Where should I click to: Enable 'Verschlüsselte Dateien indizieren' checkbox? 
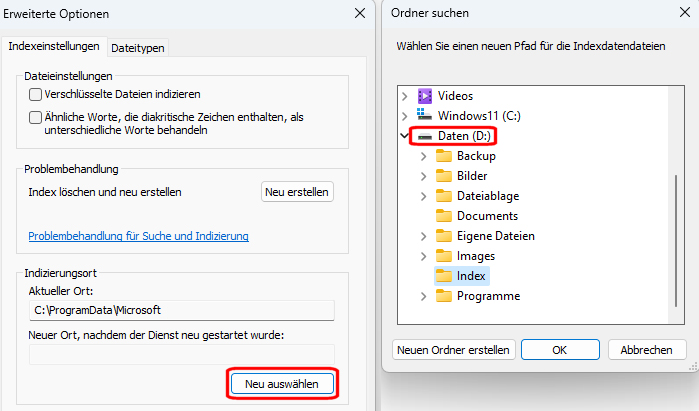tap(35, 95)
